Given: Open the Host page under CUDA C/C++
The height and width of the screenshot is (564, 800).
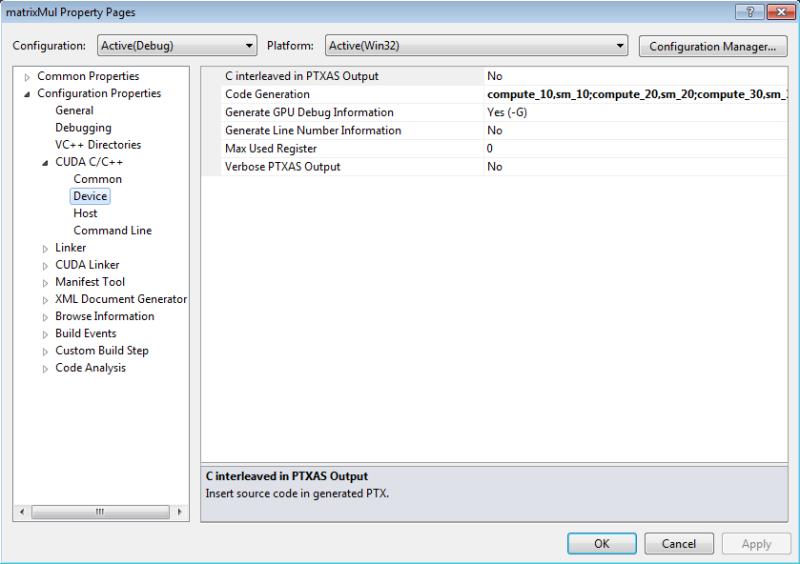Looking at the screenshot, I should tap(85, 213).
